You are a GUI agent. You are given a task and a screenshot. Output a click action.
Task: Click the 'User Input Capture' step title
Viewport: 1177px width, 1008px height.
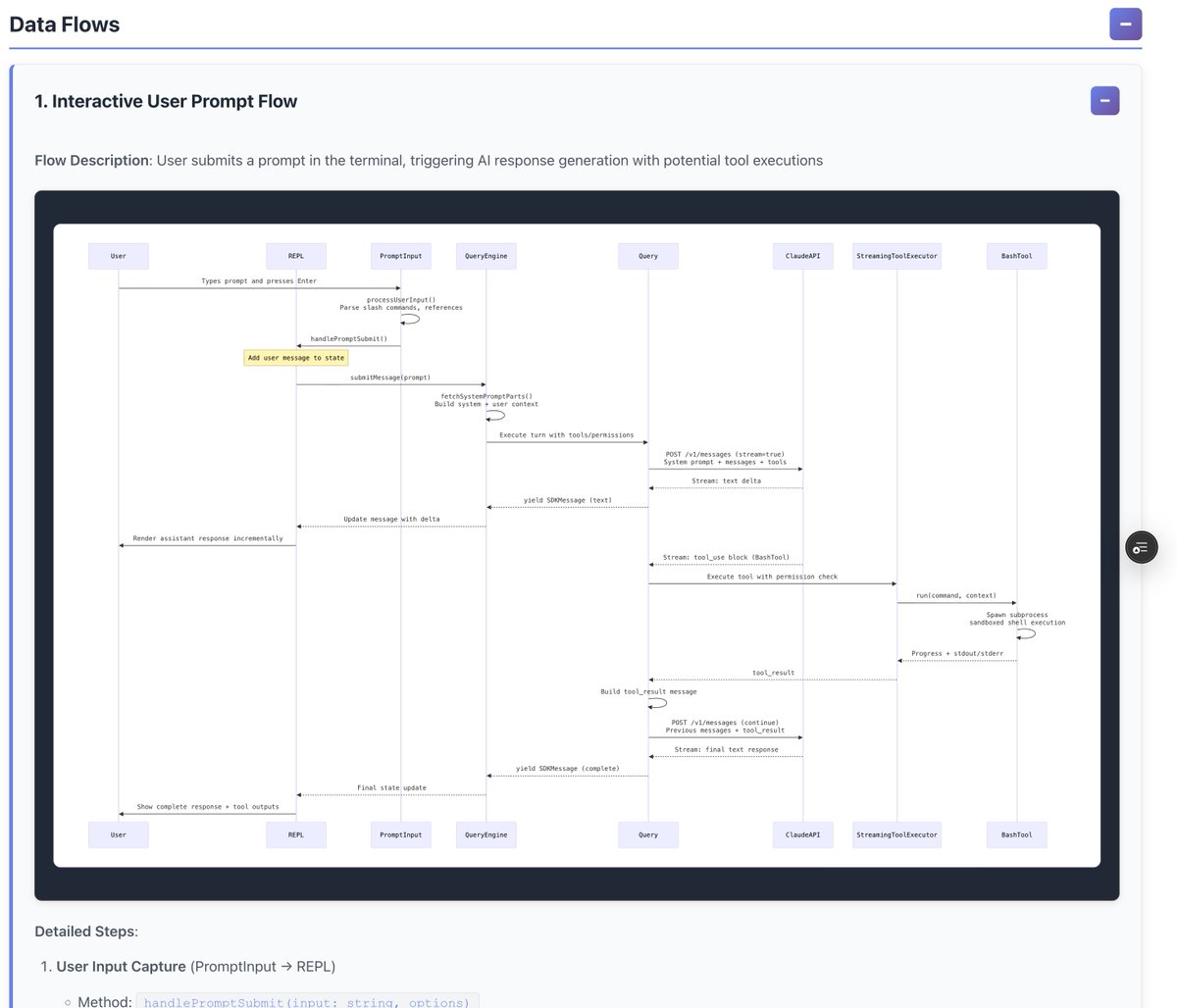point(122,966)
